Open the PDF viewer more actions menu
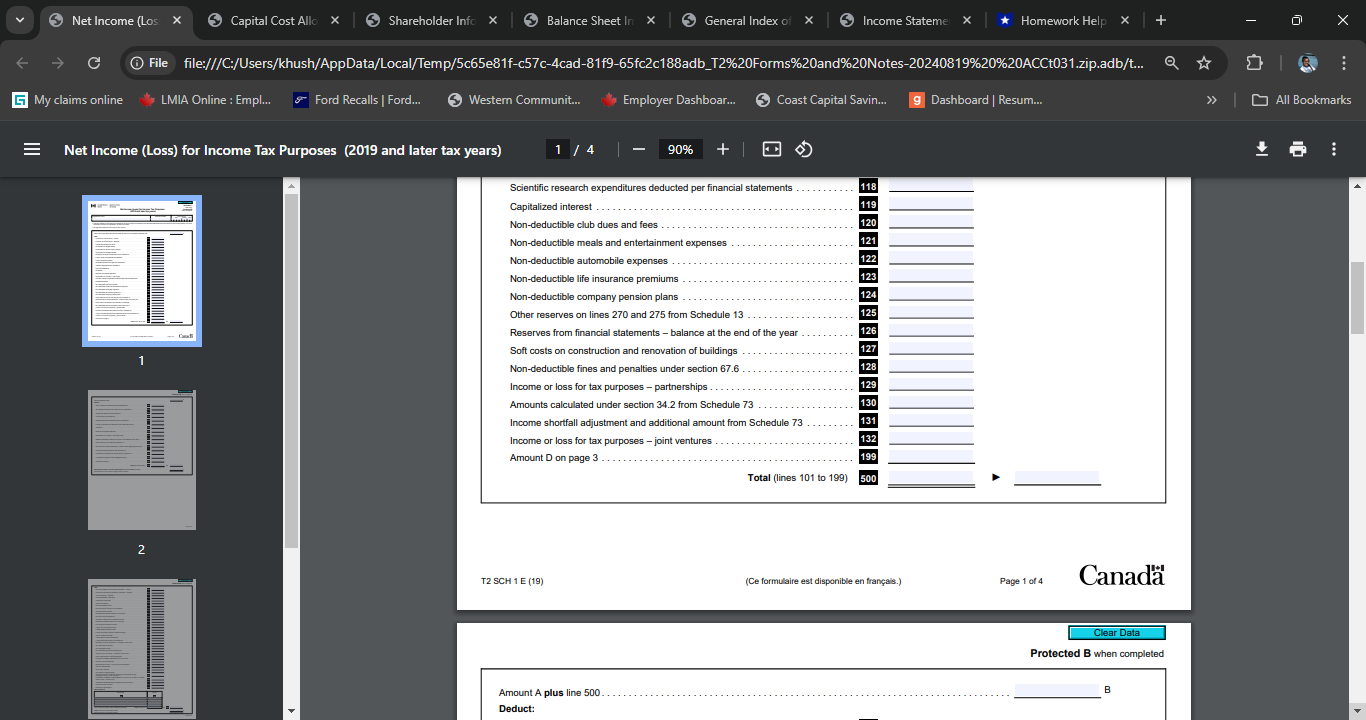The image size is (1366, 720). click(1334, 149)
